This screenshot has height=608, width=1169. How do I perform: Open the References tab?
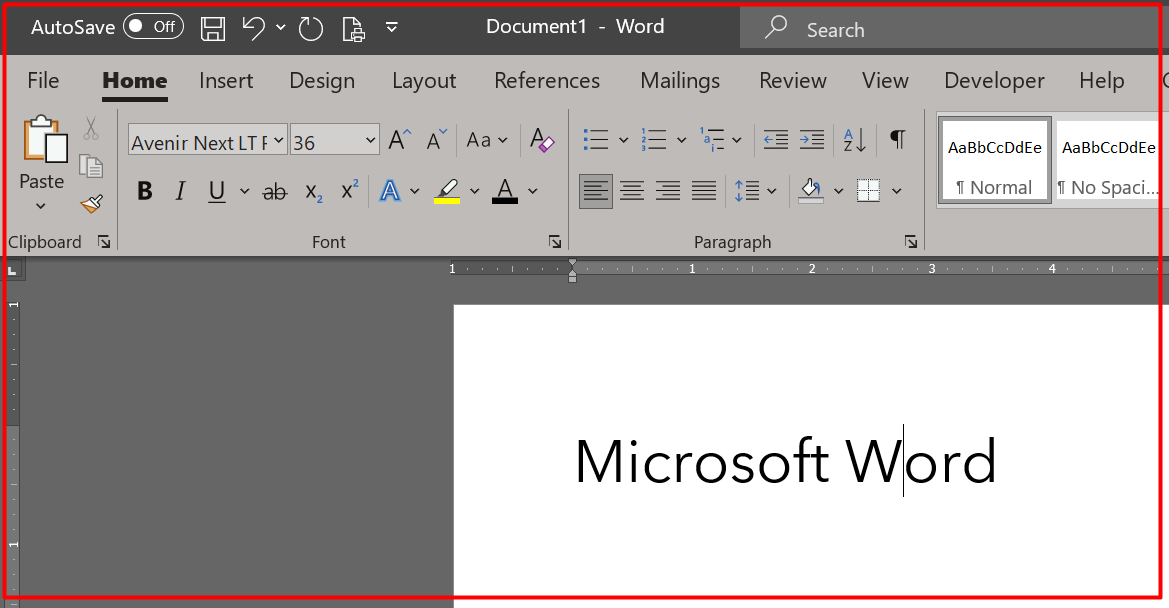pyautogui.click(x=547, y=80)
